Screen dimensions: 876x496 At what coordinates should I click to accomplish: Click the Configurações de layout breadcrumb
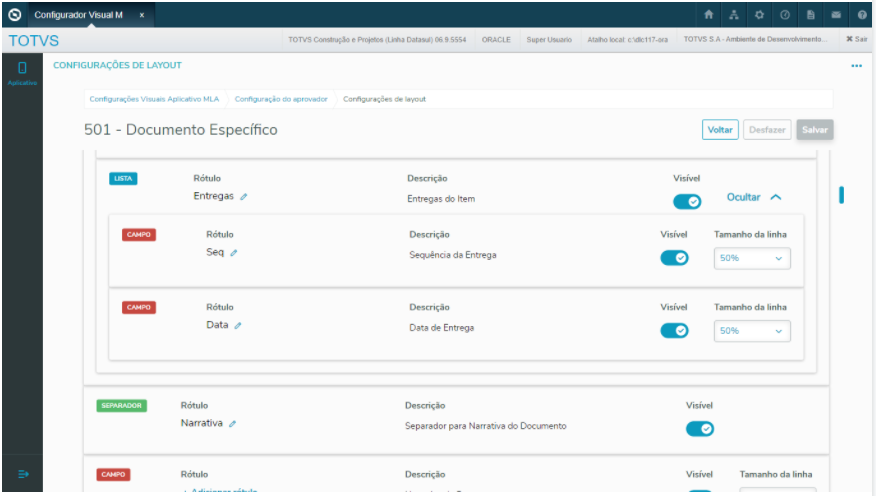[384, 99]
